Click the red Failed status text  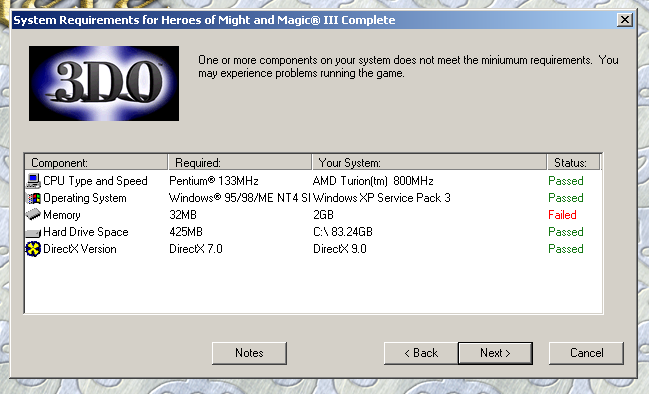pos(562,215)
